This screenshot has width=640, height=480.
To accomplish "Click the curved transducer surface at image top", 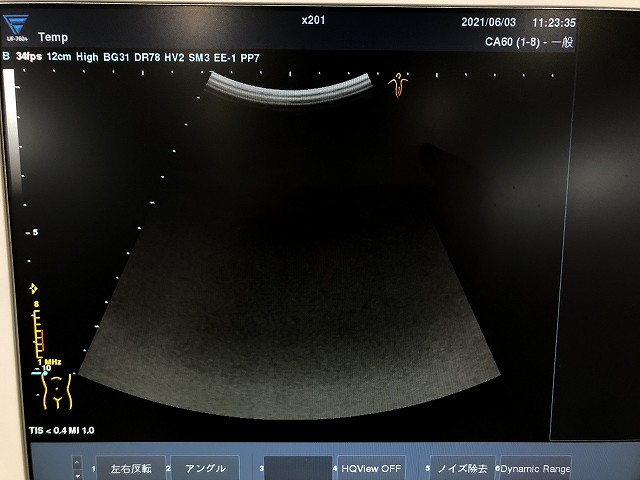I will (x=290, y=88).
